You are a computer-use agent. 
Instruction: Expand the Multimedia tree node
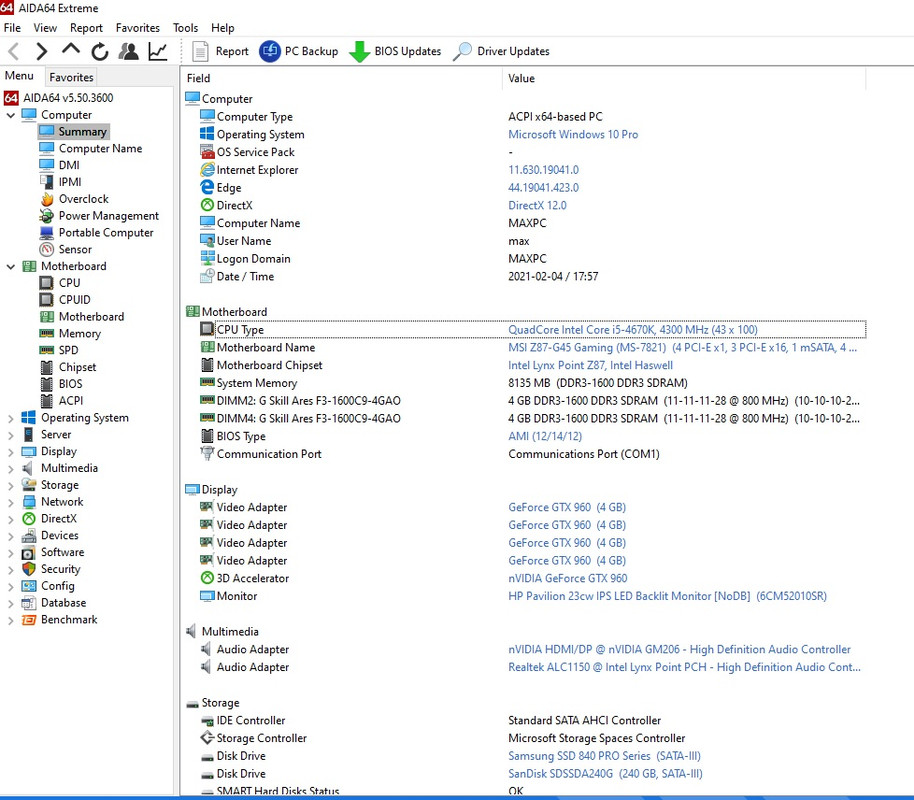(10, 468)
